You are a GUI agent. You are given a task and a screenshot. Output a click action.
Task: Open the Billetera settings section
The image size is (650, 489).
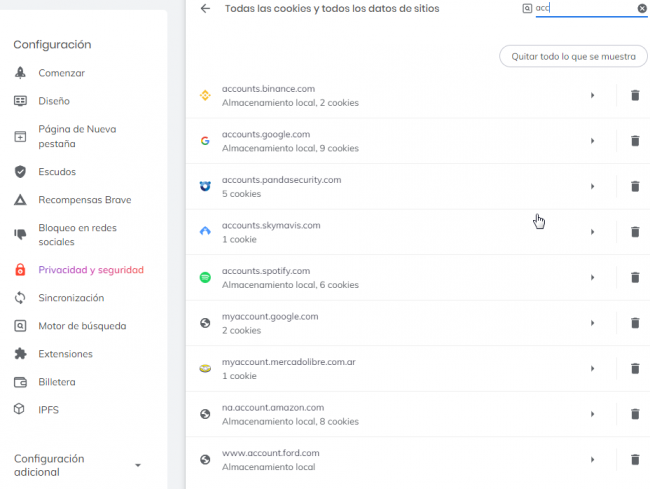click(x=57, y=382)
